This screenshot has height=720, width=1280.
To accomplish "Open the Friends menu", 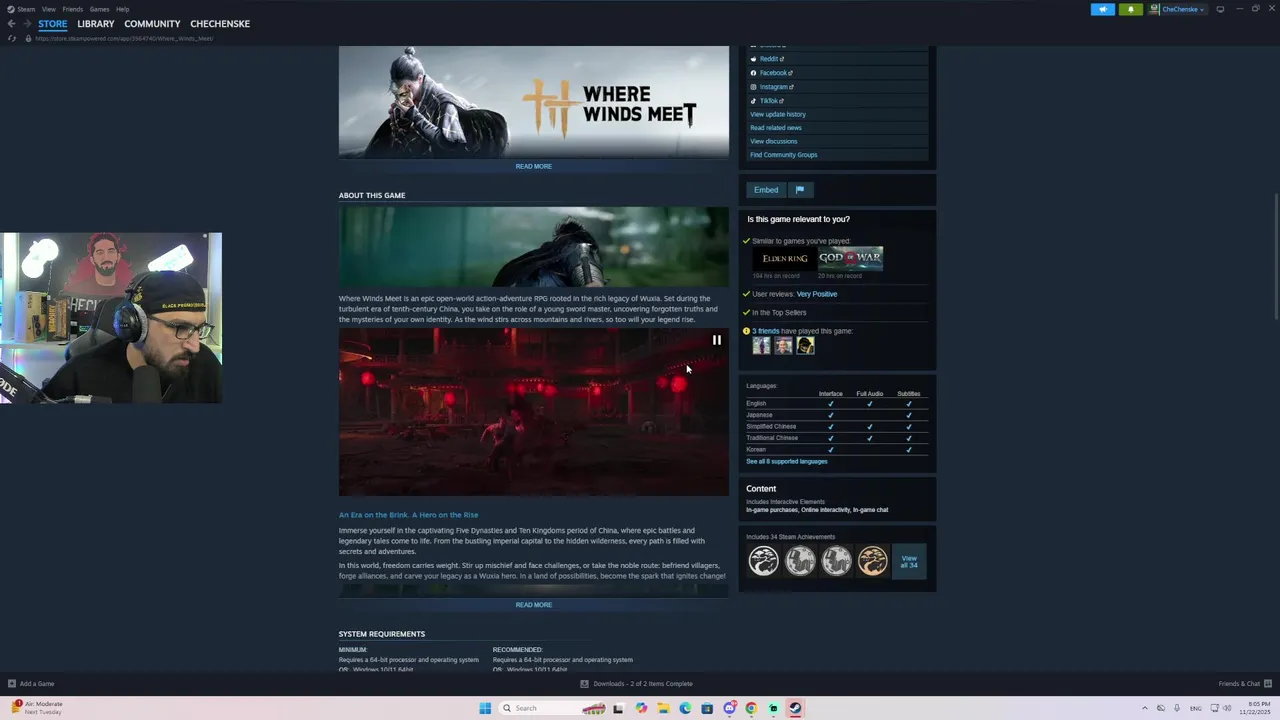I will click(x=73, y=9).
